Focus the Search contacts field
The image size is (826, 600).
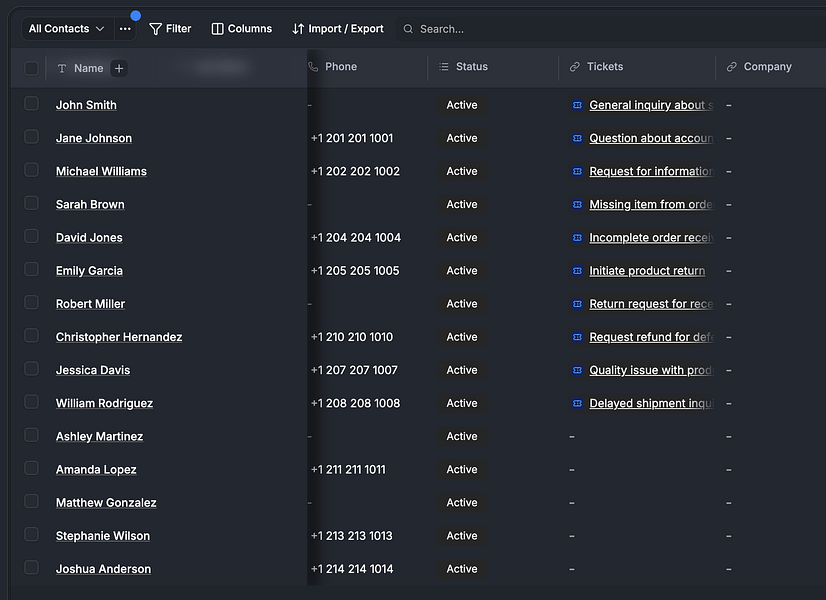click(611, 29)
